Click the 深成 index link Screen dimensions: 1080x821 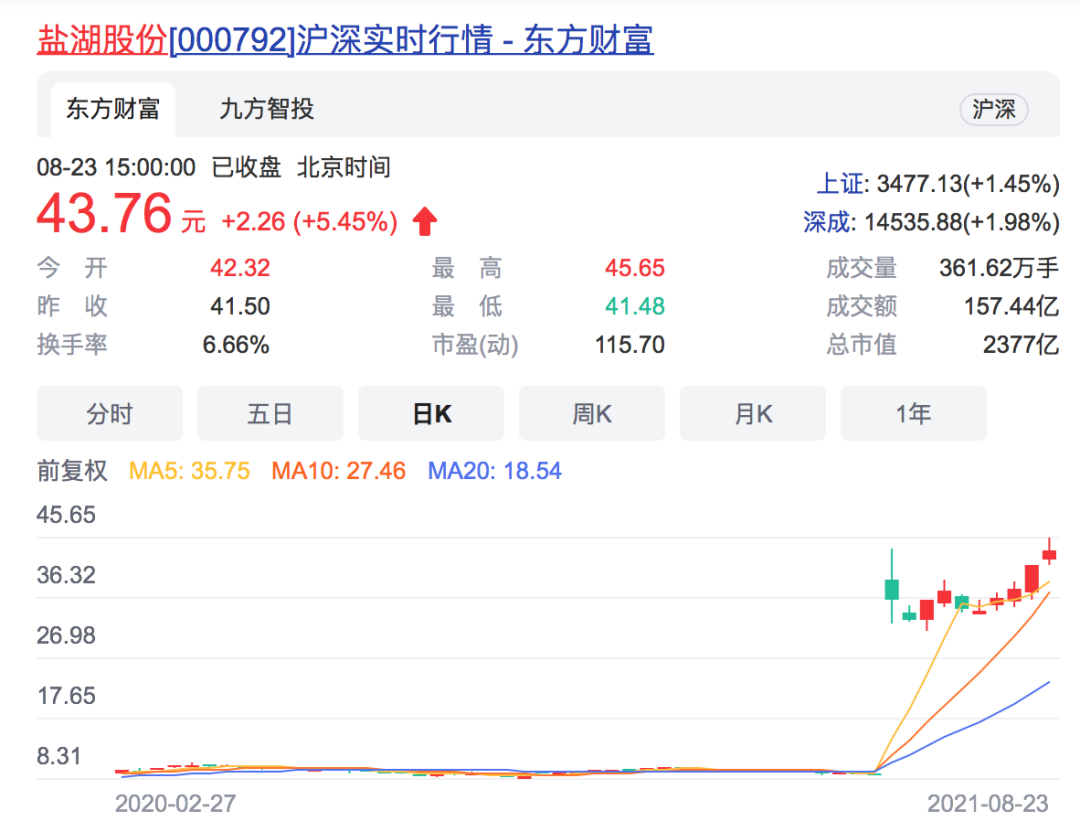pos(827,222)
